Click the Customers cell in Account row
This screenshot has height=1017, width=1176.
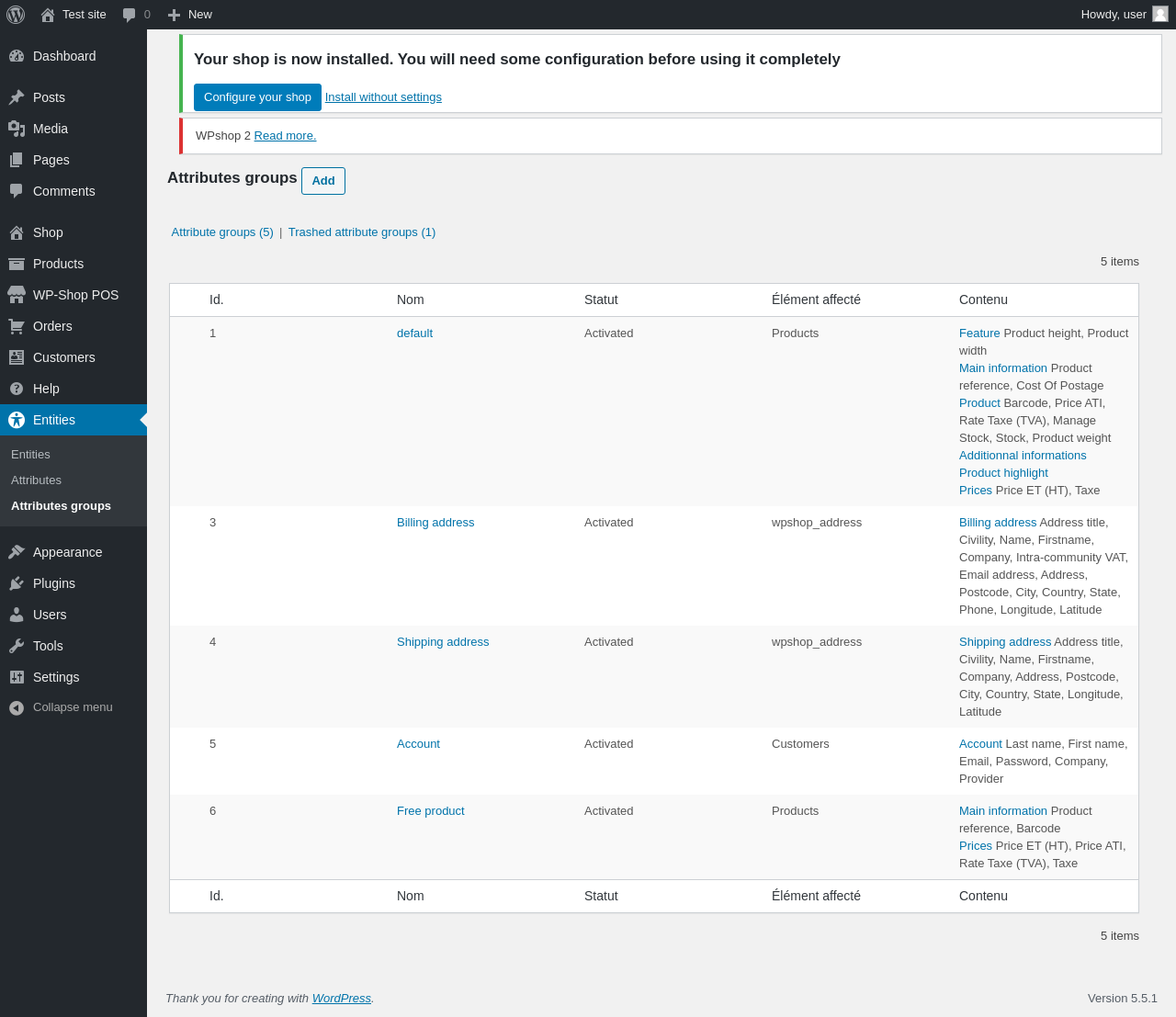point(800,744)
